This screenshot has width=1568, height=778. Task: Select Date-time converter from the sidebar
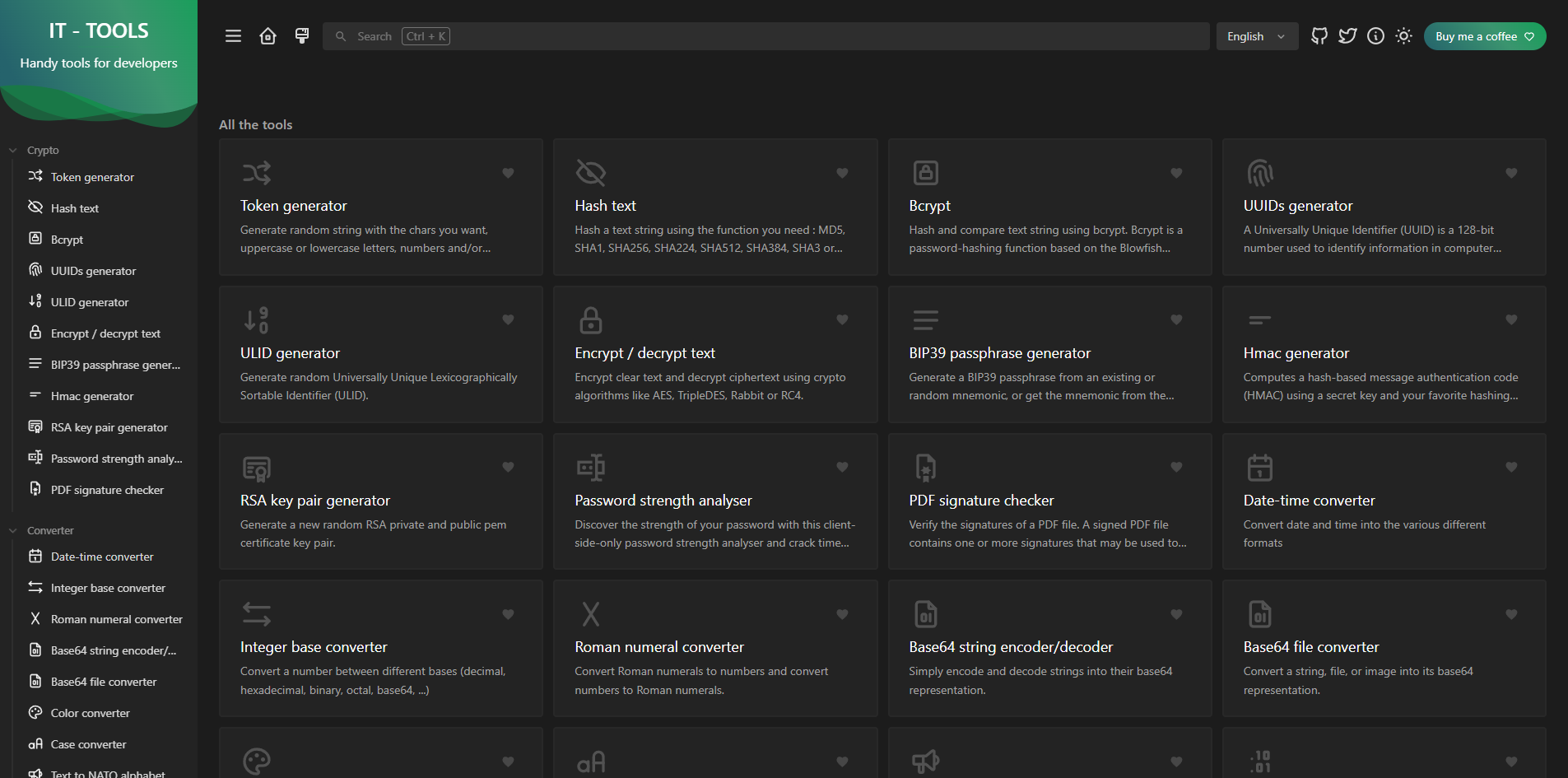101,557
